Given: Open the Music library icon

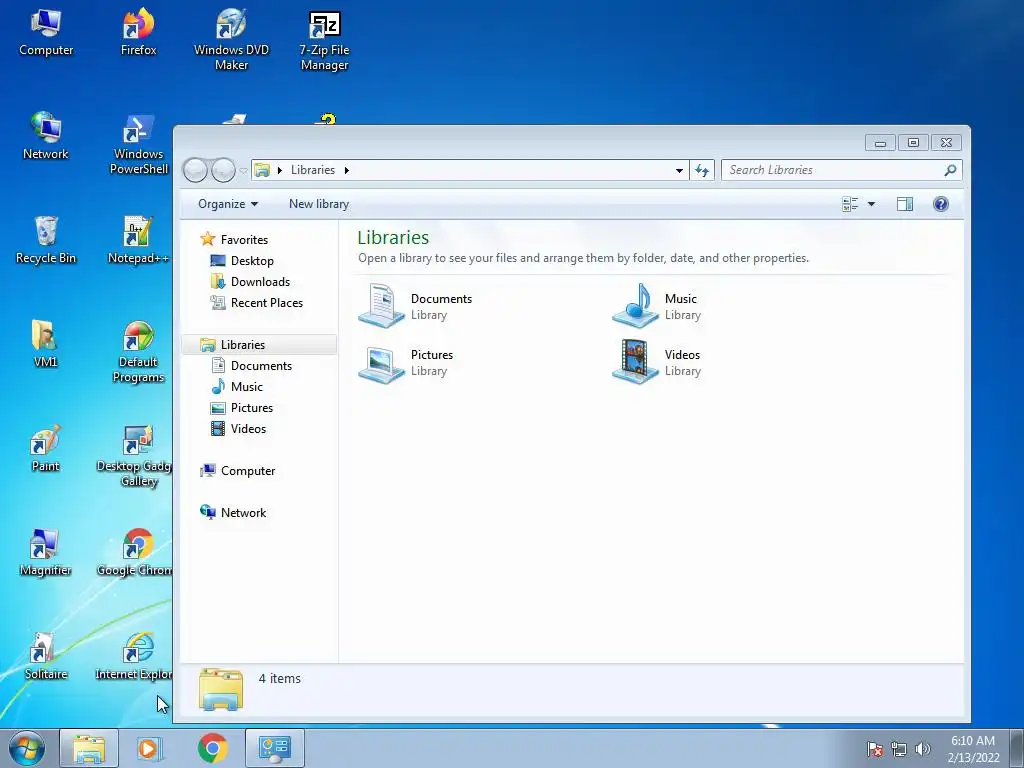Looking at the screenshot, I should 635,306.
